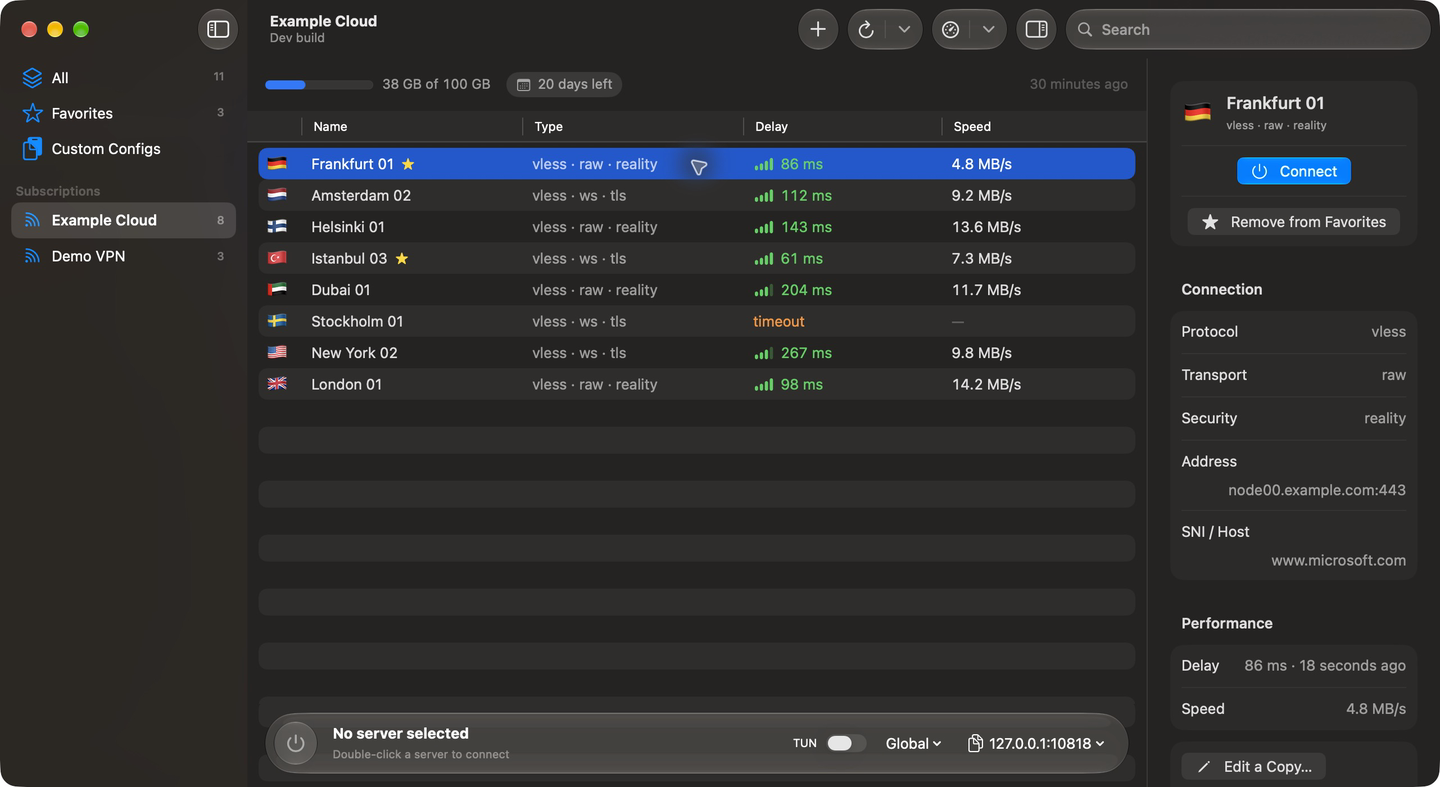Click the Favorites star icon in sidebar
Image resolution: width=1440 pixels, height=787 pixels.
tap(32, 113)
